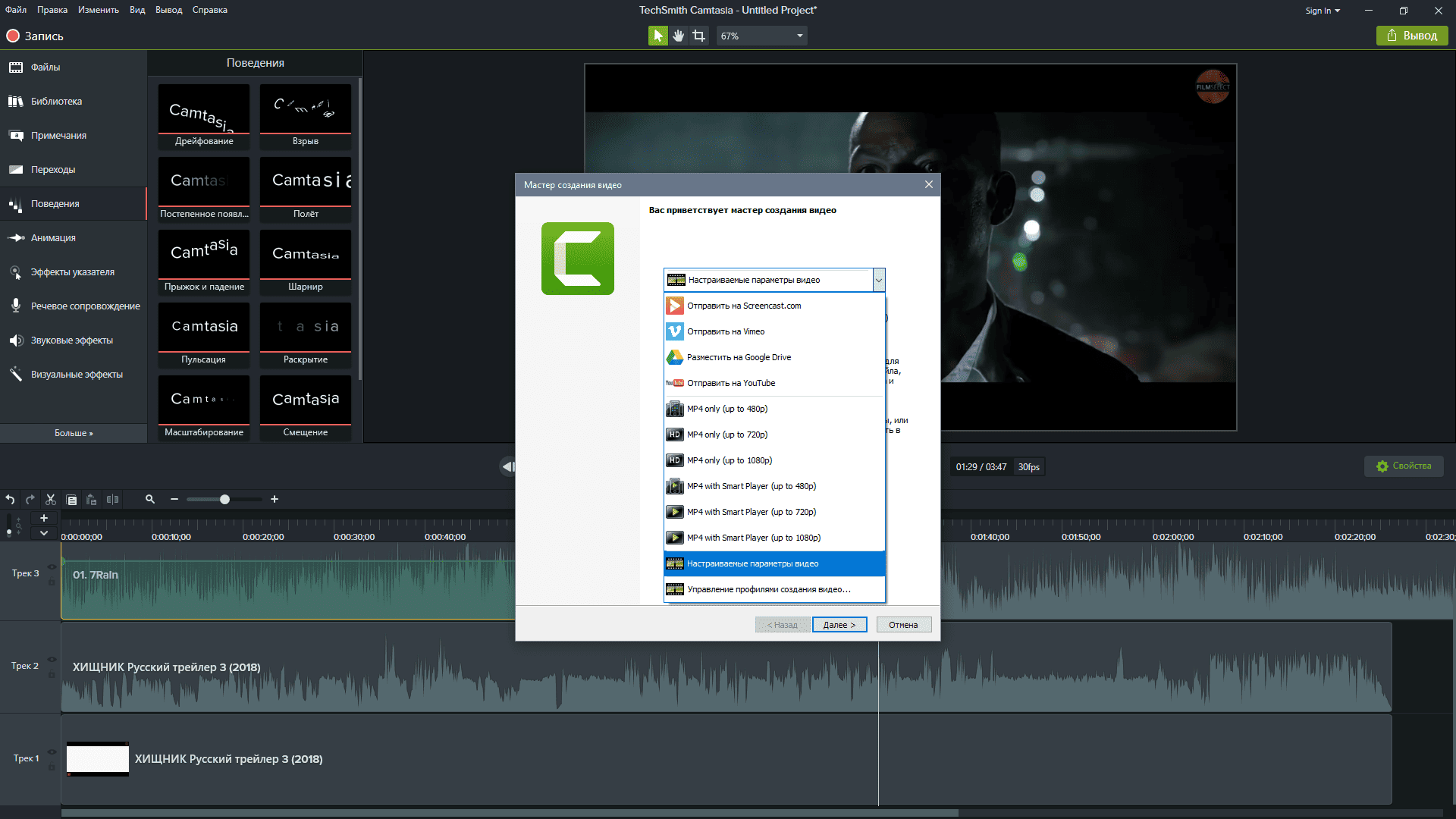
Task: Open Звуковые эффекты audio effects
Action: coord(74,340)
